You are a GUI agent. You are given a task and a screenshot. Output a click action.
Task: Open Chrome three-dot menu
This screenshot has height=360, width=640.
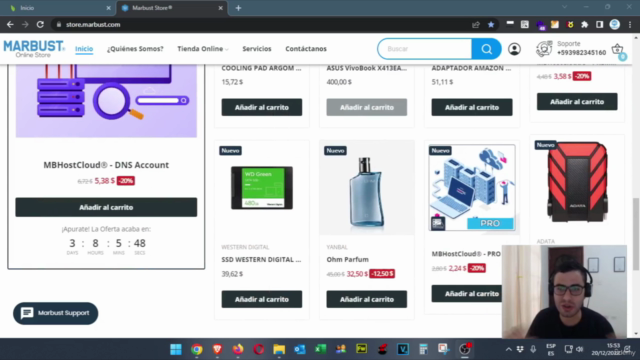[630, 24]
